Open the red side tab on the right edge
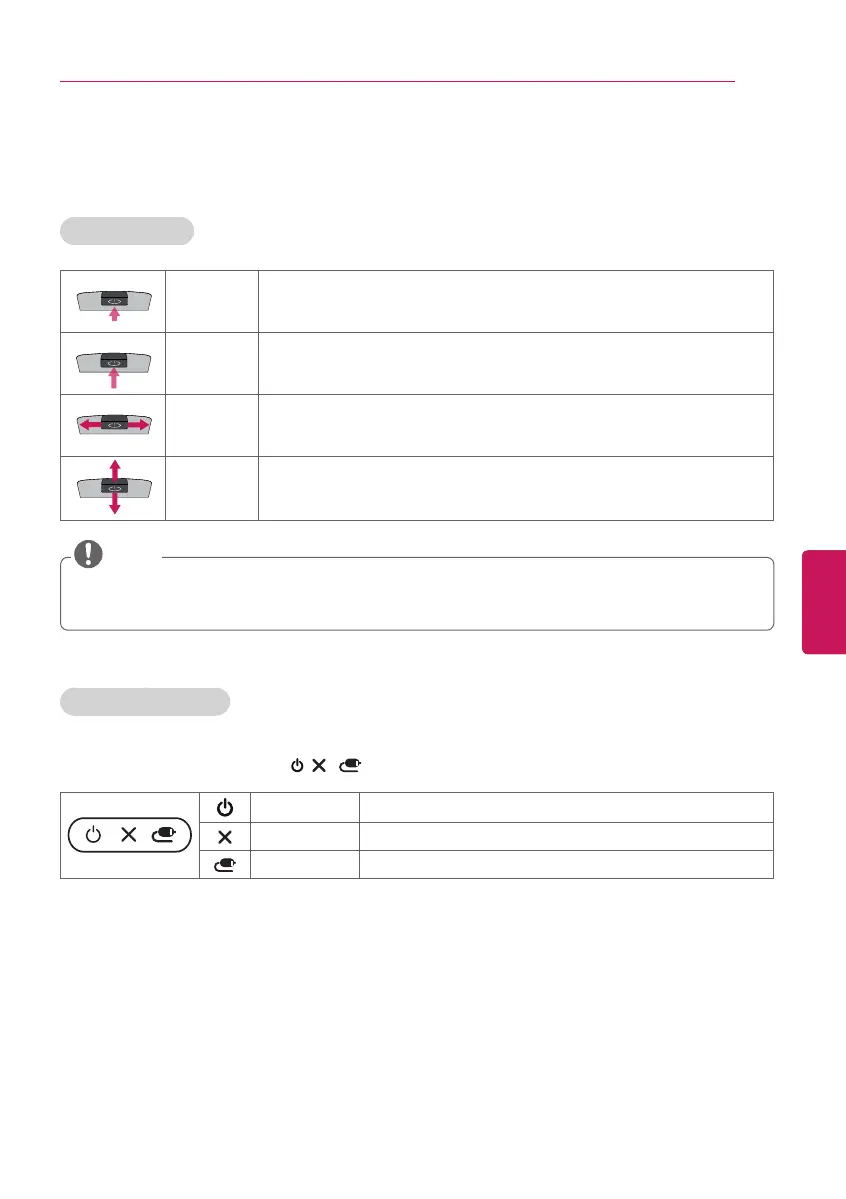 [824, 602]
